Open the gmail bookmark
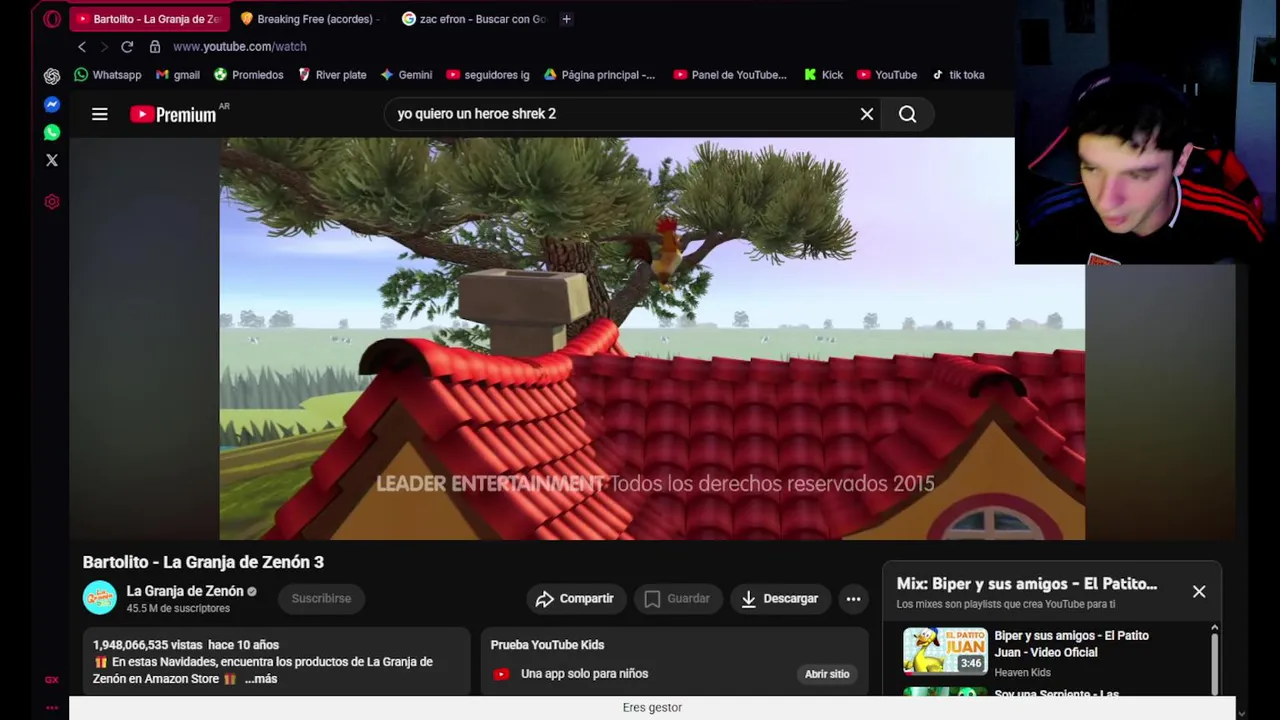This screenshot has height=720, width=1280. [x=178, y=75]
